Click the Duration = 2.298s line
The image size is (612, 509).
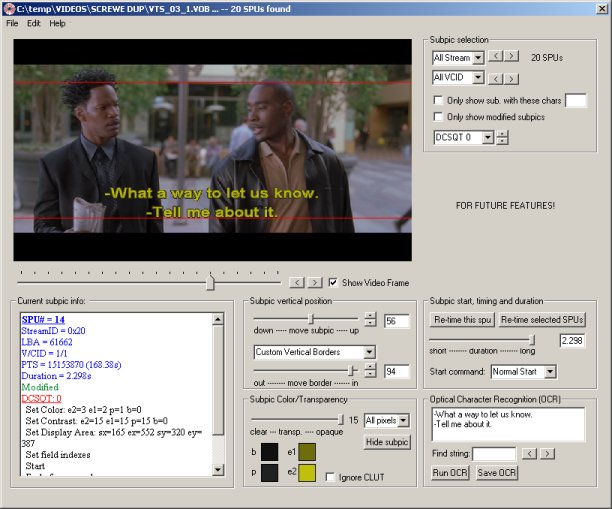(x=57, y=376)
